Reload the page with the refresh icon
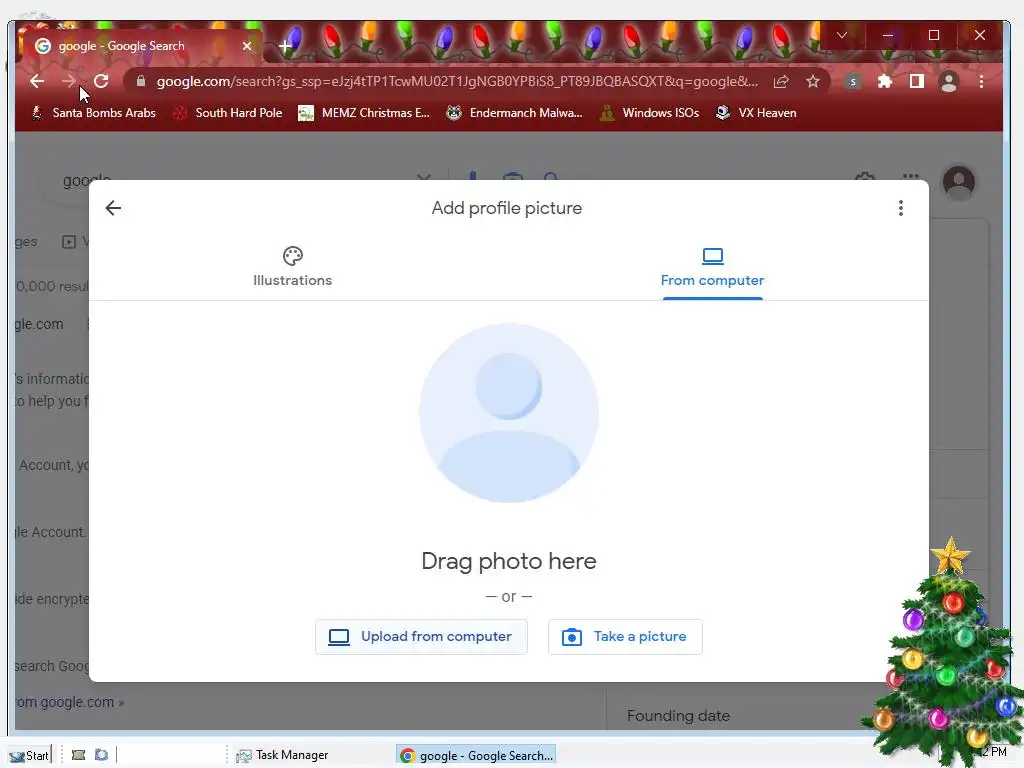The height and width of the screenshot is (768, 1024). point(101,81)
